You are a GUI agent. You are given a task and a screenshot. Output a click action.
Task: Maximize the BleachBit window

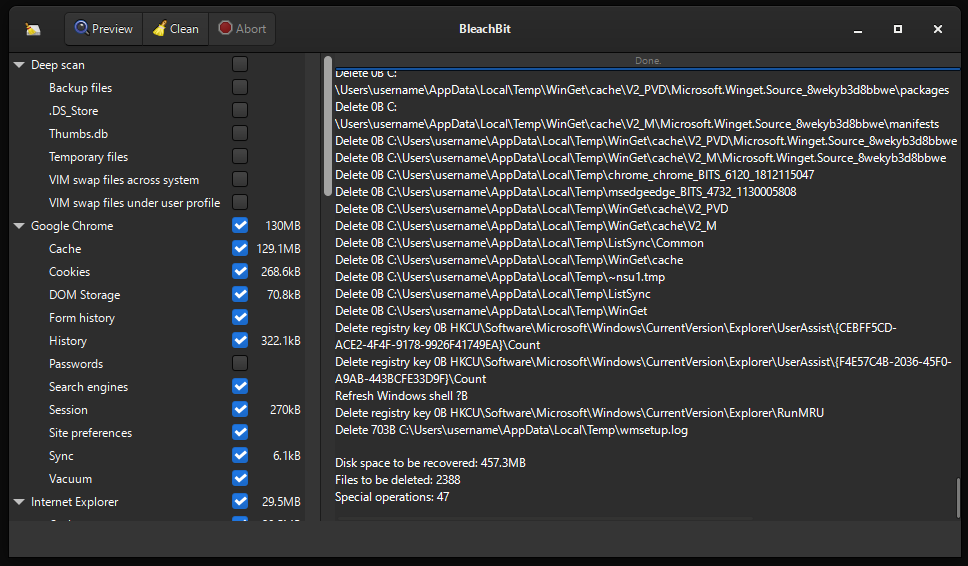pyautogui.click(x=898, y=29)
